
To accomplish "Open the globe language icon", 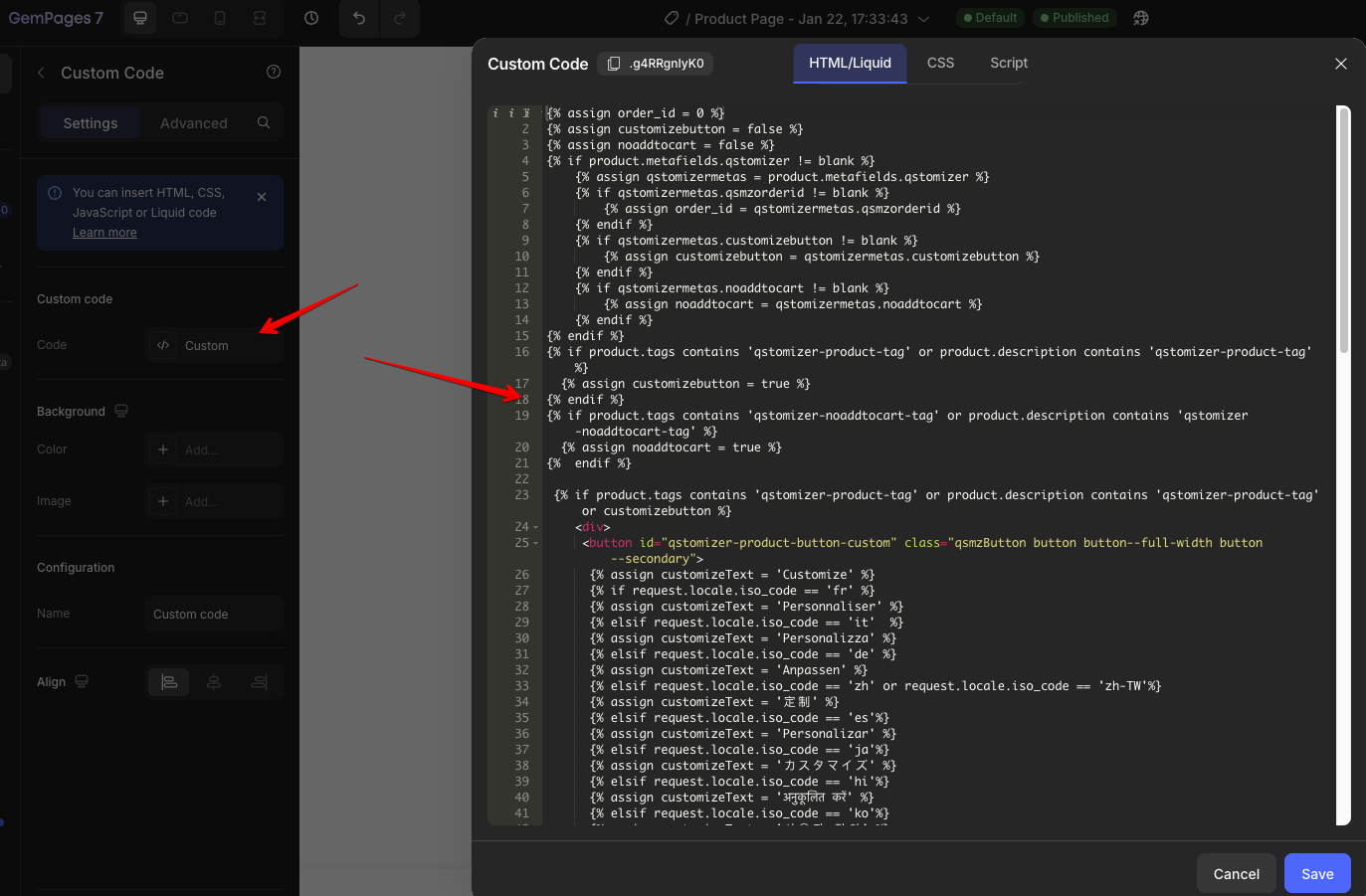I will click(1141, 18).
